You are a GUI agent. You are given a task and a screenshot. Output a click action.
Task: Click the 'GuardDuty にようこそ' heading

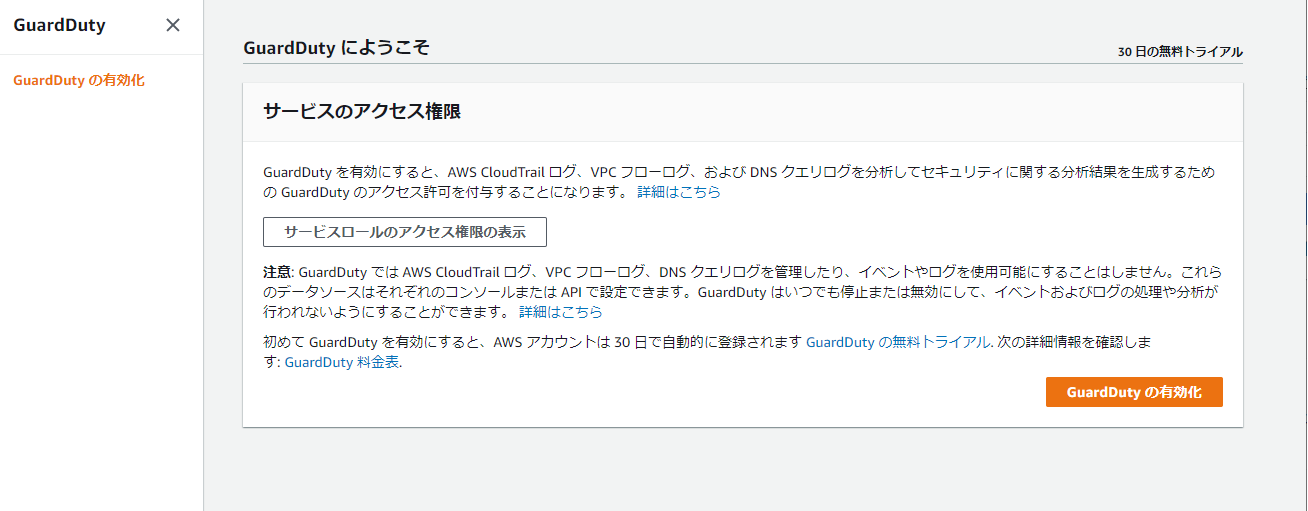click(336, 47)
